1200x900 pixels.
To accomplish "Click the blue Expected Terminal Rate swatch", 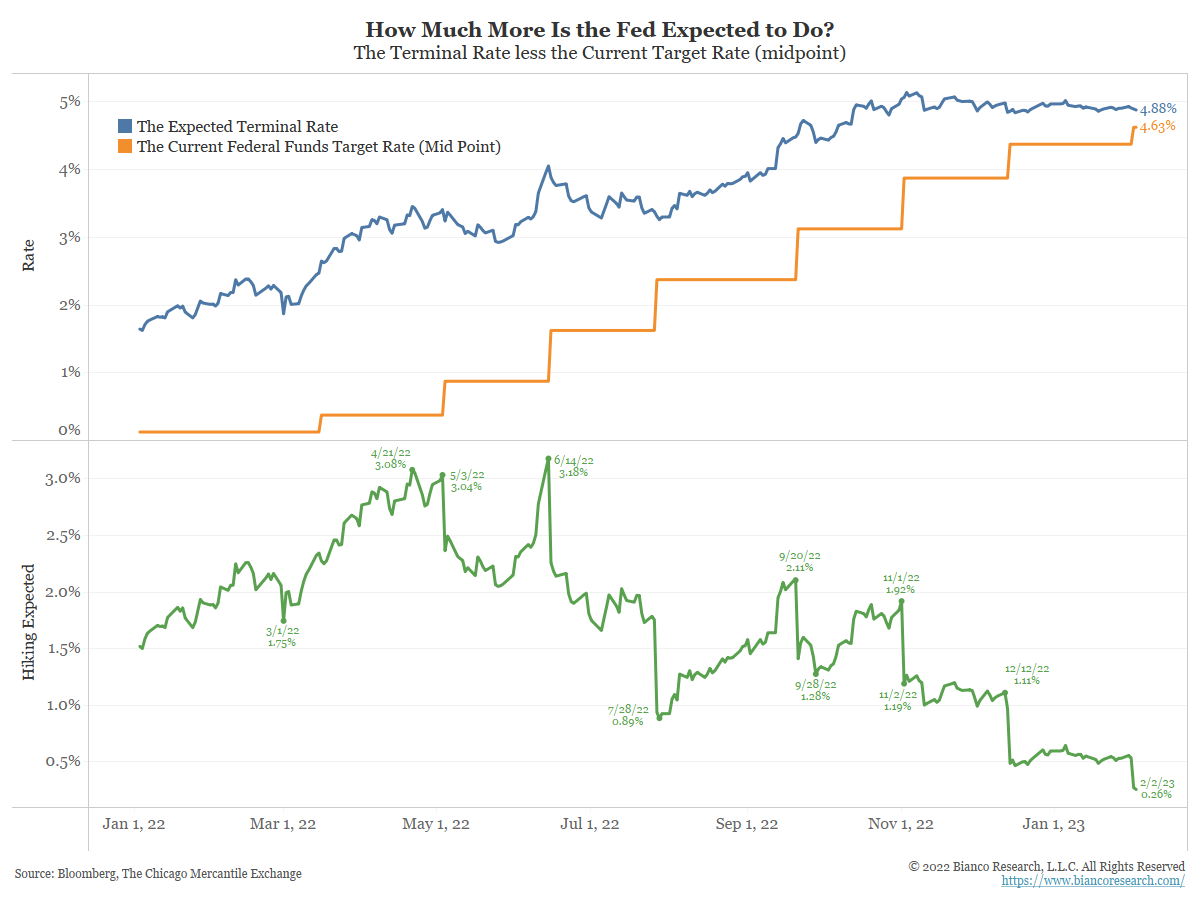I will tap(124, 127).
